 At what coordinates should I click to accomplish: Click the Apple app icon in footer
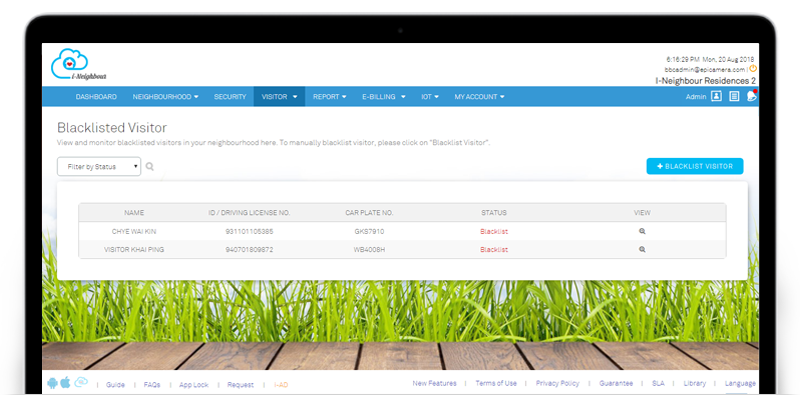tap(65, 383)
